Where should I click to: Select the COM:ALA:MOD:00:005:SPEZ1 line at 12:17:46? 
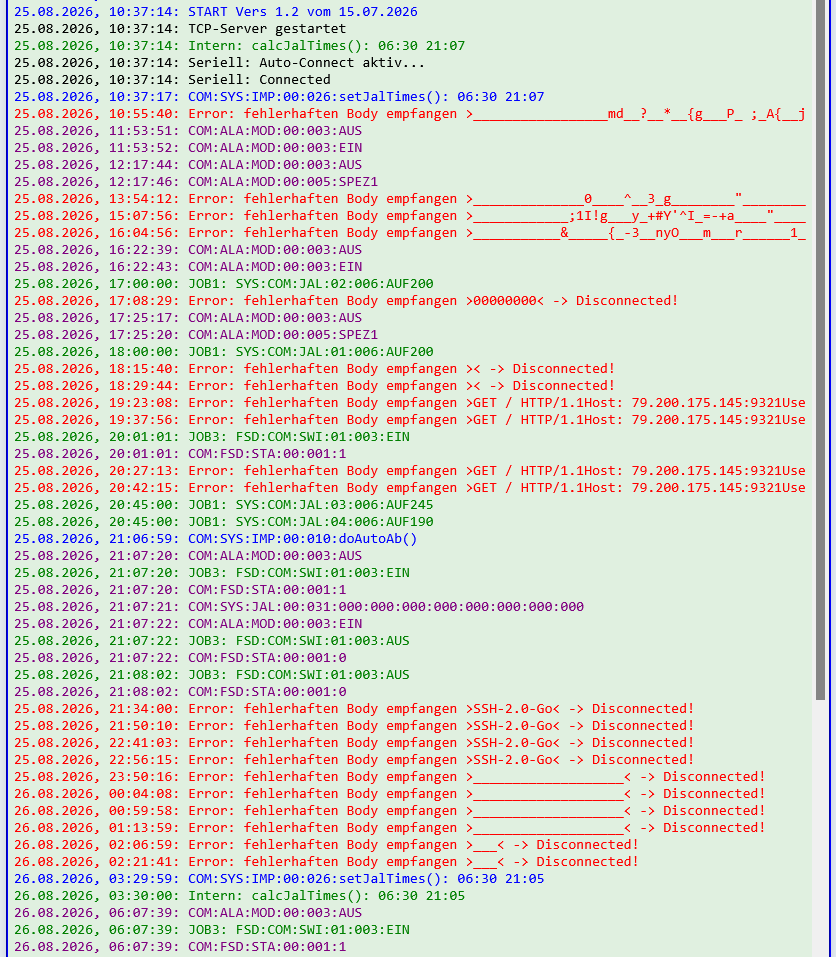point(196,182)
